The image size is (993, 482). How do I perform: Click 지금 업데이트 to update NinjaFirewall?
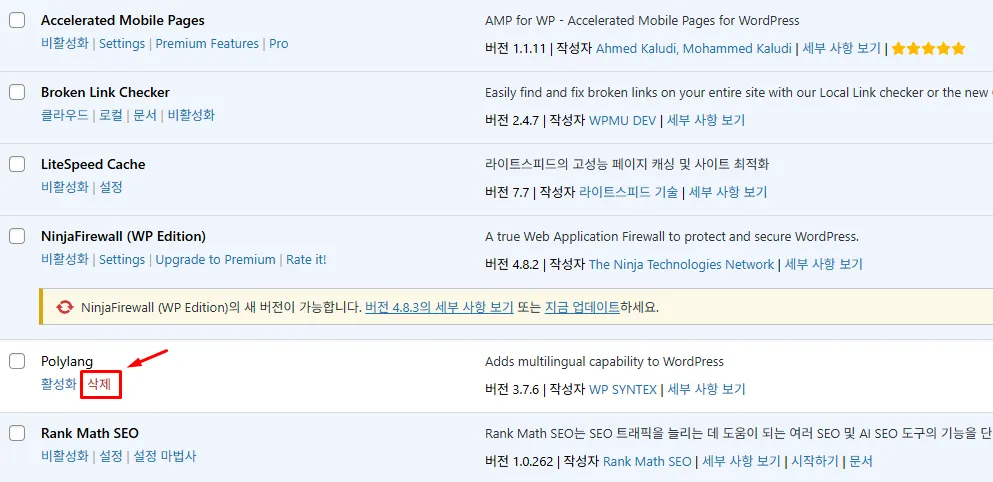(x=582, y=308)
